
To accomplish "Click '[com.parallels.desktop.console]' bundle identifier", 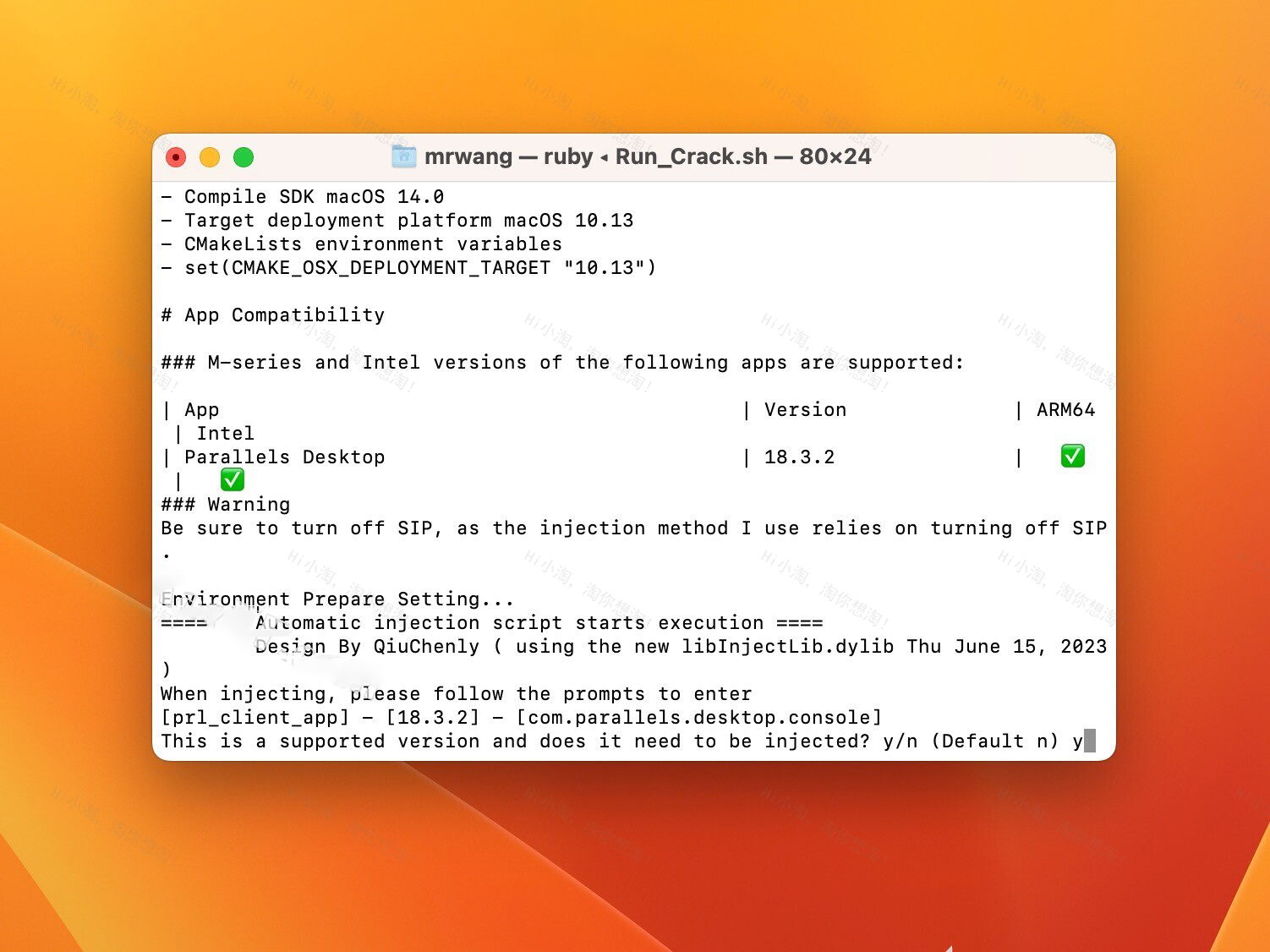I will pyautogui.click(x=699, y=718).
